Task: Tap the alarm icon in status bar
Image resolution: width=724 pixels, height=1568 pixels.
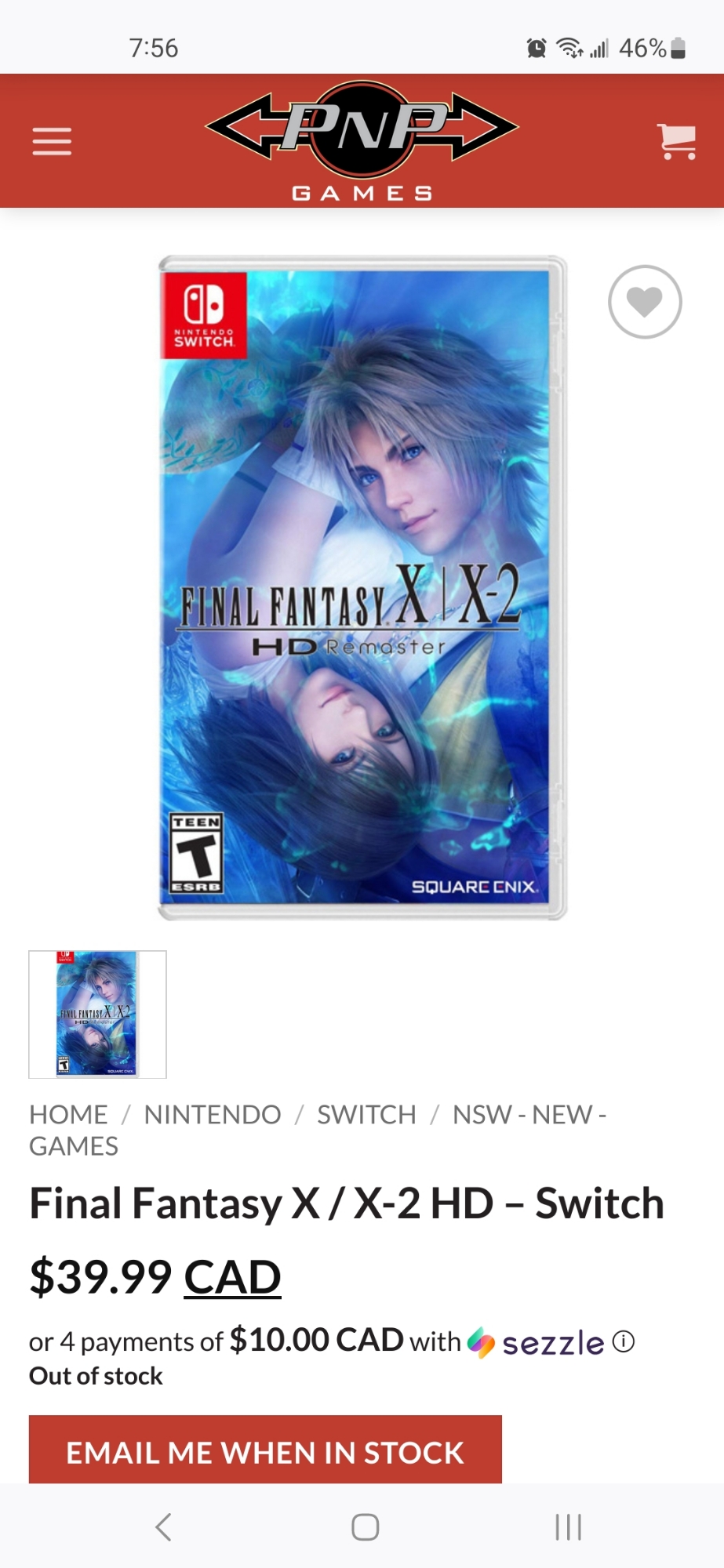Action: click(x=537, y=49)
